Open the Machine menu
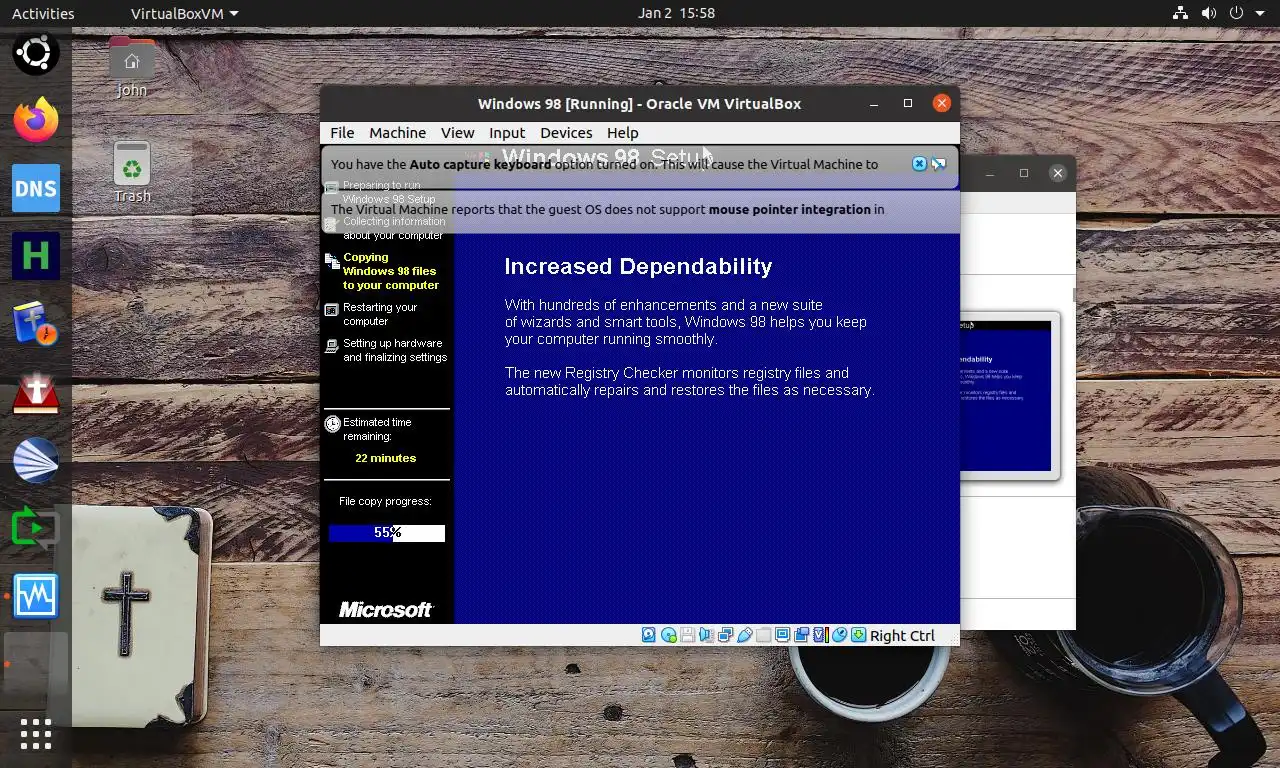1280x768 pixels. [x=397, y=133]
